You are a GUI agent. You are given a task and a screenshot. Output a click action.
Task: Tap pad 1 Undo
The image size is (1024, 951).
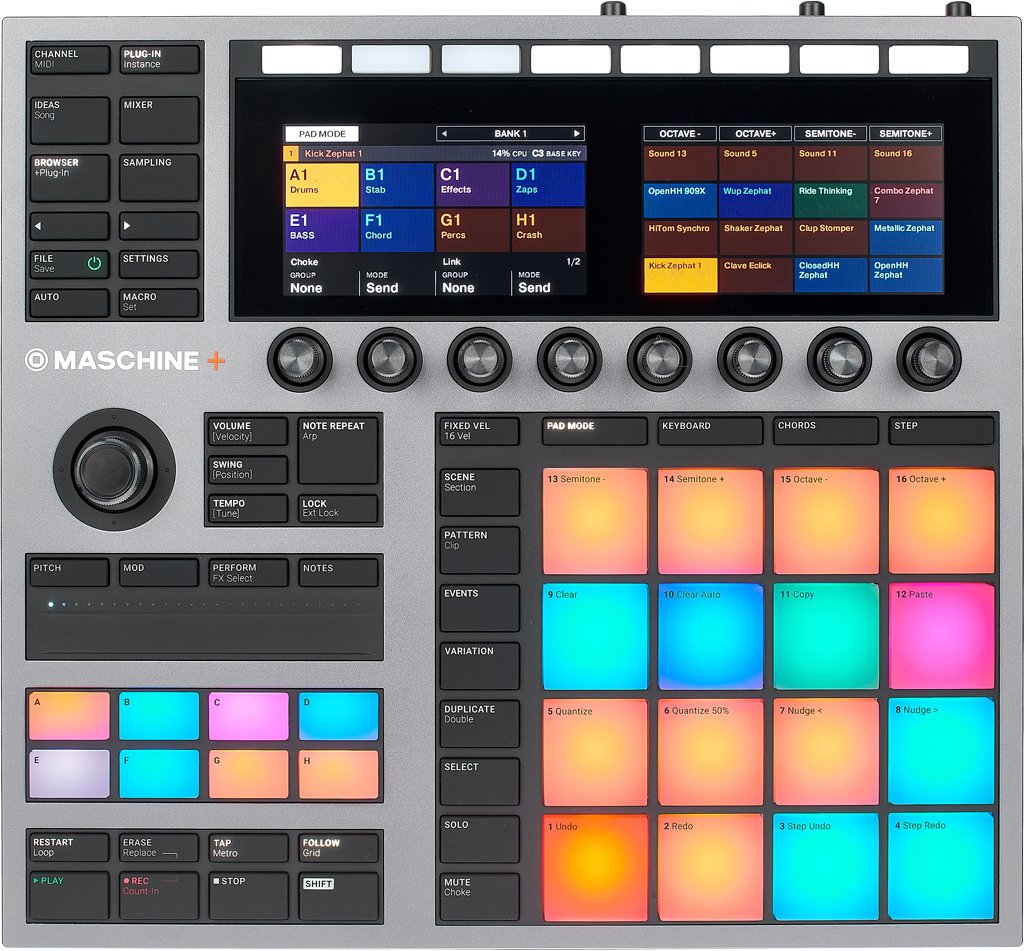click(594, 866)
